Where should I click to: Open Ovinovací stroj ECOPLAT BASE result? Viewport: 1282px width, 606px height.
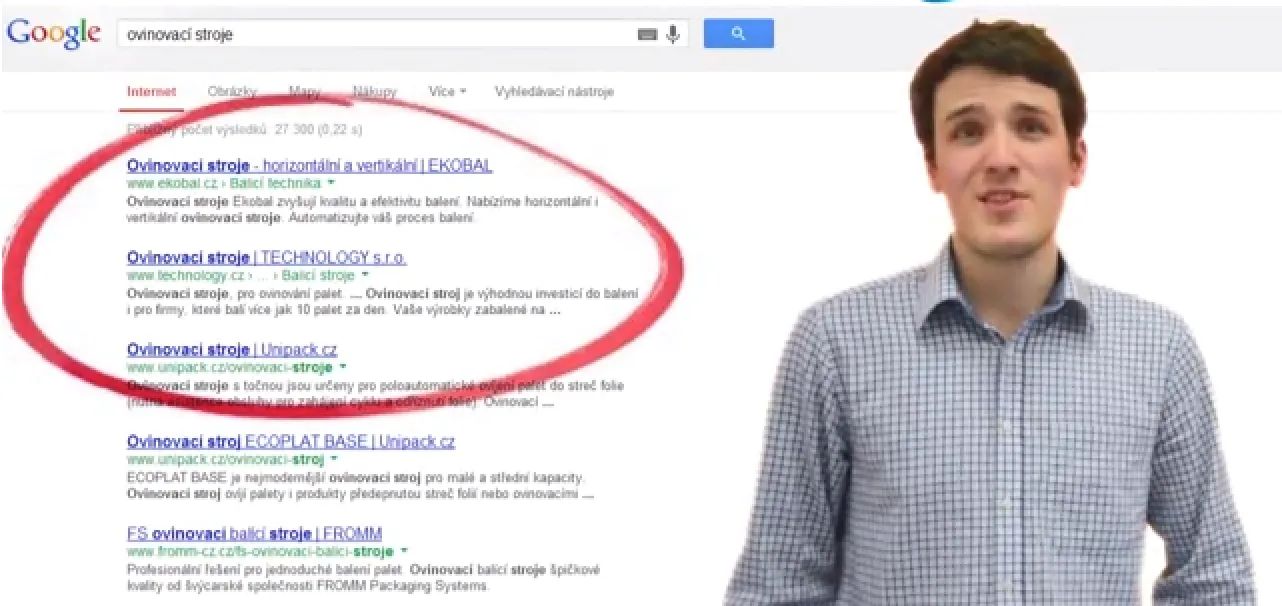point(291,441)
